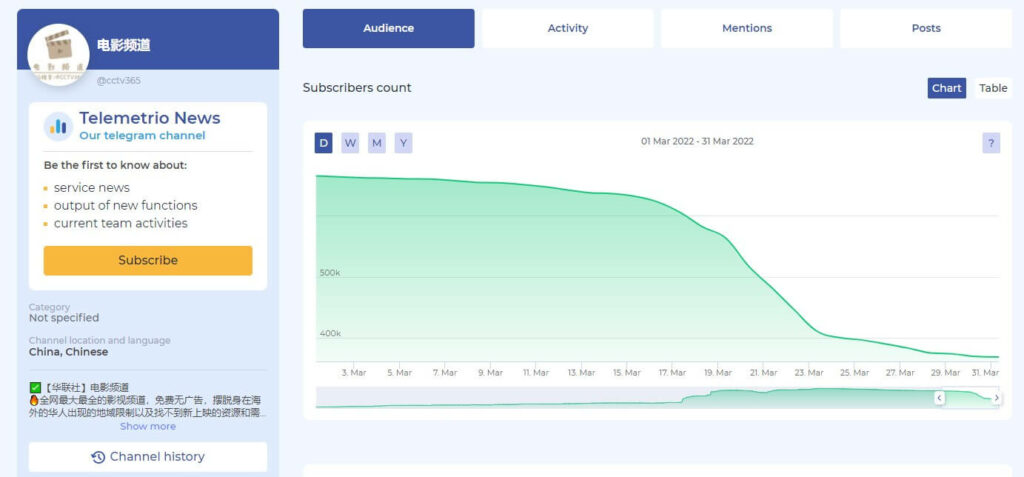This screenshot has height=477, width=1024.
Task: Click the yellow Subscribe button
Action: 148,261
